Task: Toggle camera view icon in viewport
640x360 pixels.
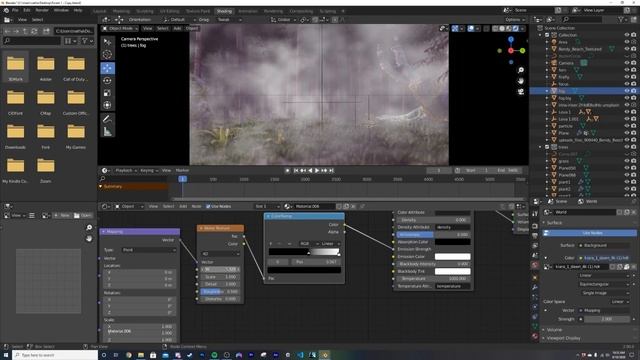Action: [520, 91]
